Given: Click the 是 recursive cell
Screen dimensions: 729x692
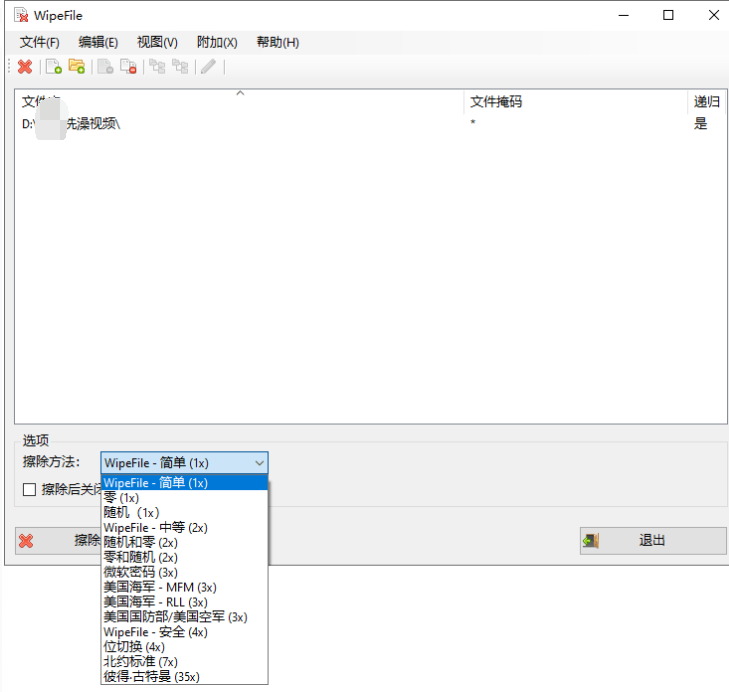Looking at the screenshot, I should pos(700,124).
